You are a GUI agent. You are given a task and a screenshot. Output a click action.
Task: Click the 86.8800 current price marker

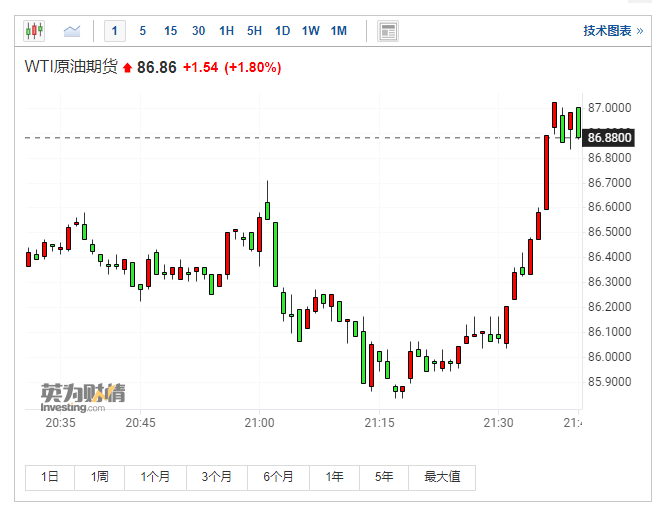[x=609, y=138]
